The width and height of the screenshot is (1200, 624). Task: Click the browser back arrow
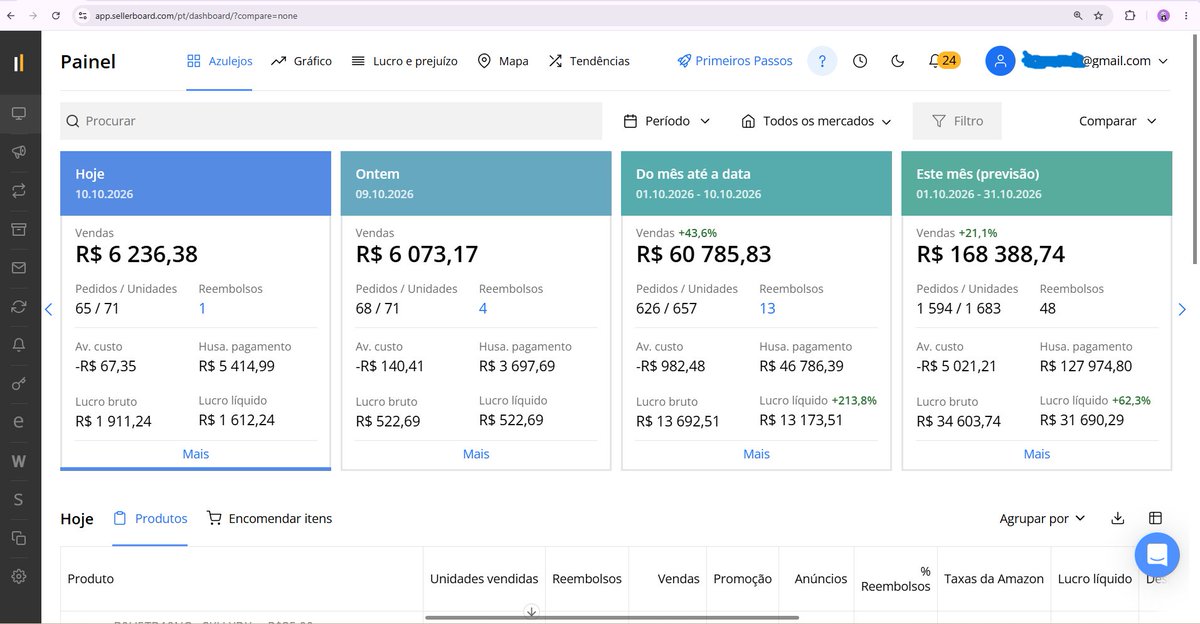[x=11, y=16]
